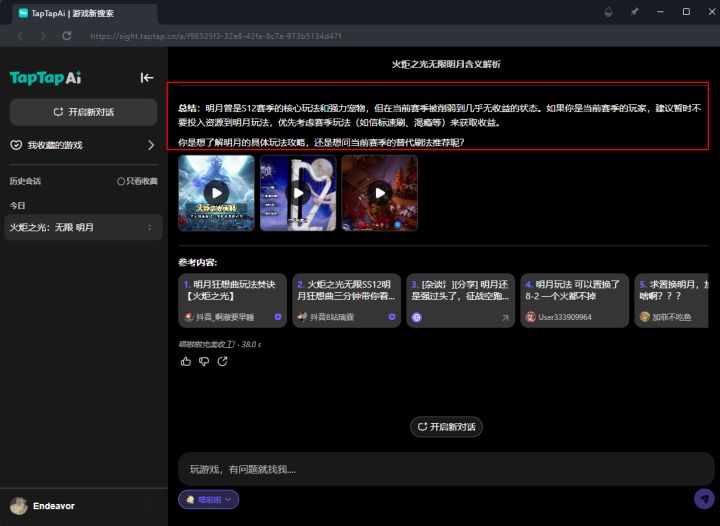Toggle the 只看收藏 radio option
The height and width of the screenshot is (526, 720).
[x=137, y=181]
